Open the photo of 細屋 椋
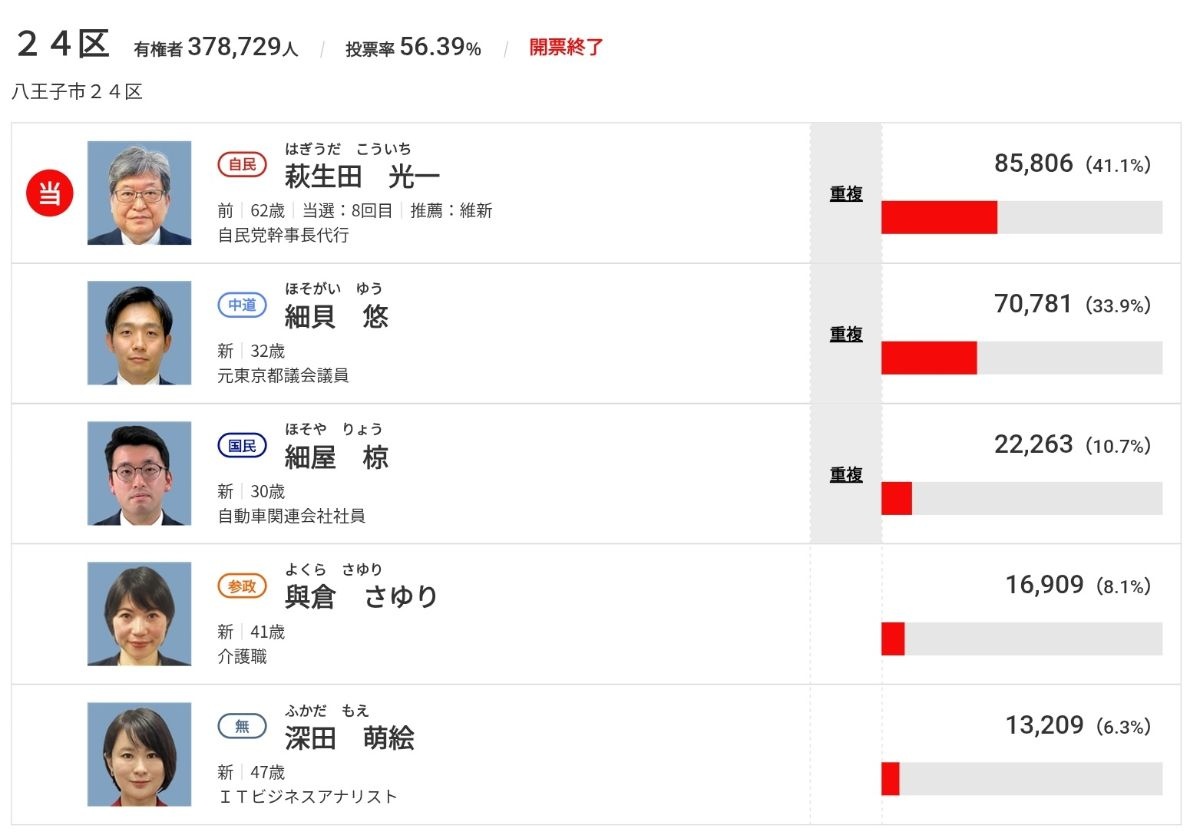Viewport: 1200px width, 835px height. [x=139, y=473]
